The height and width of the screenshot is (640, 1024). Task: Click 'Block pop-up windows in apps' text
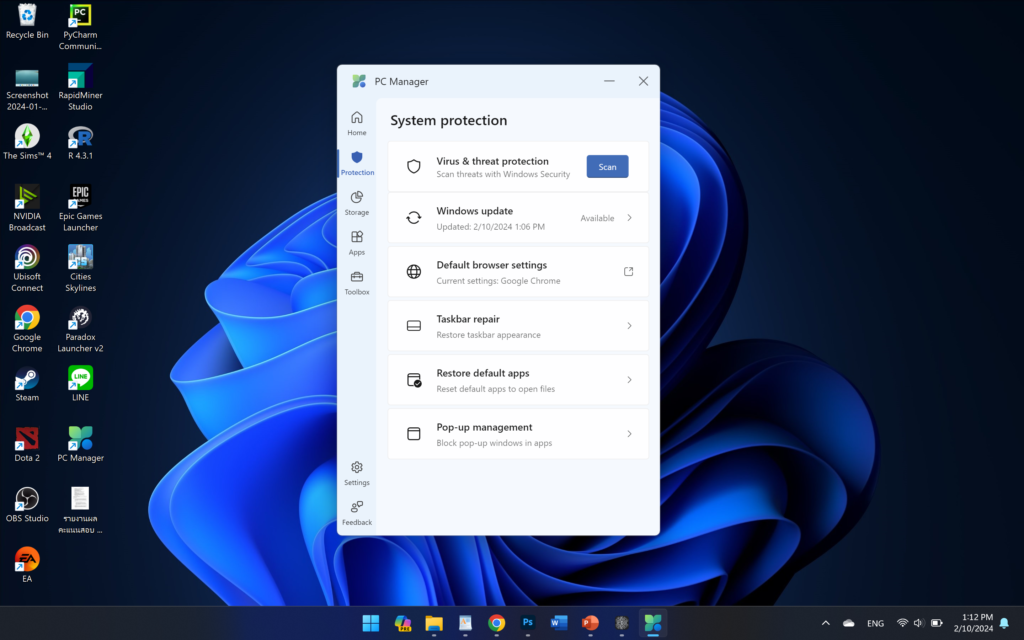494,443
